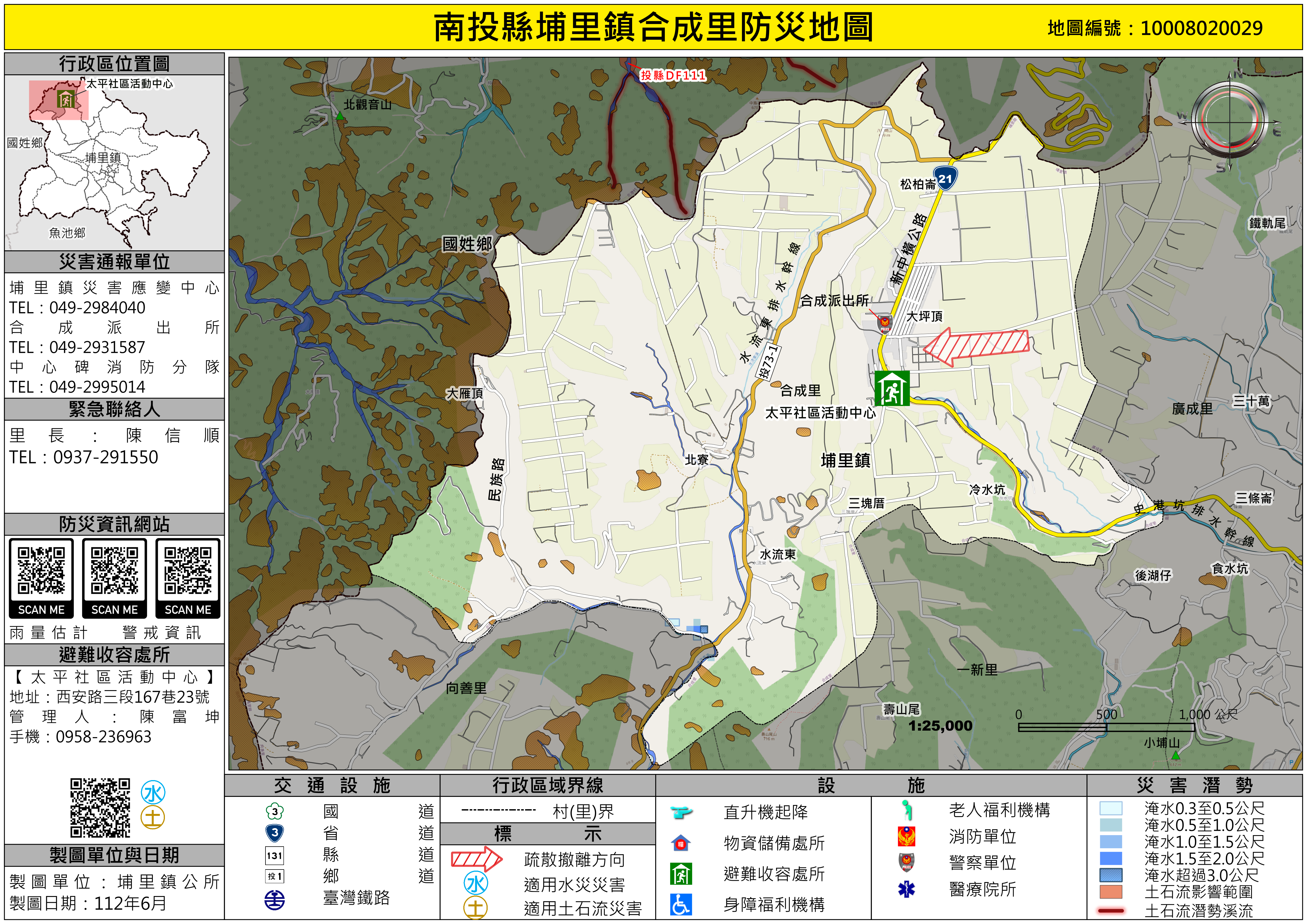Click the medical facility star legend icon

pos(906,889)
